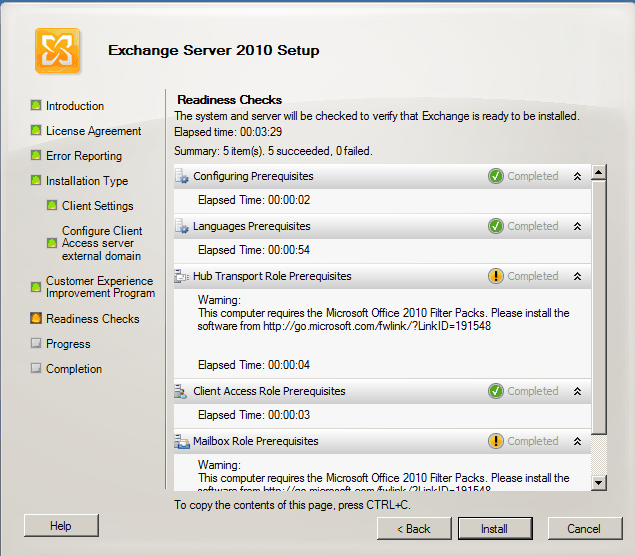635x556 pixels.
Task: Click the Readiness Checks heading
Action: tap(230, 100)
